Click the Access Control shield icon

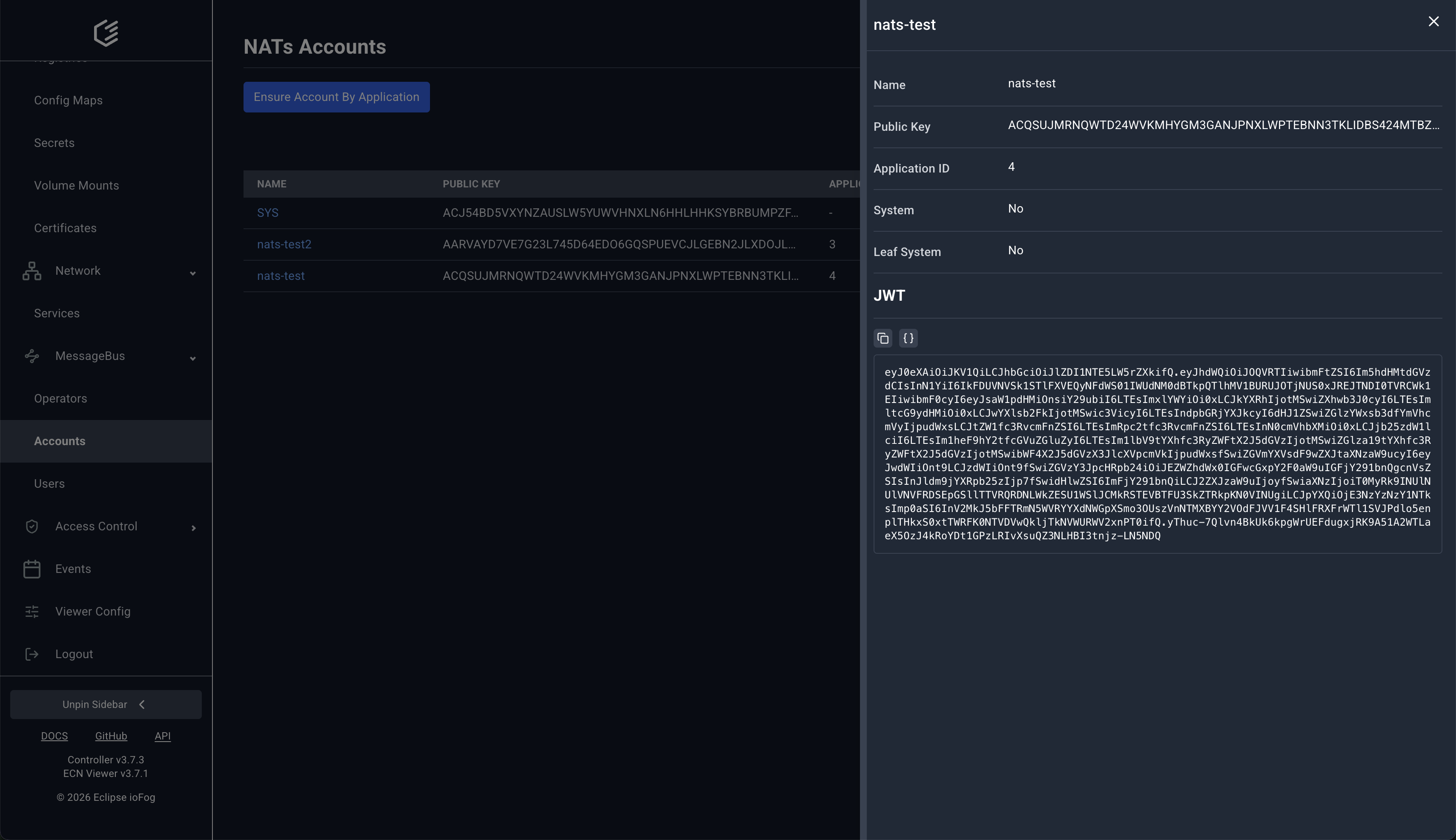pos(32,526)
